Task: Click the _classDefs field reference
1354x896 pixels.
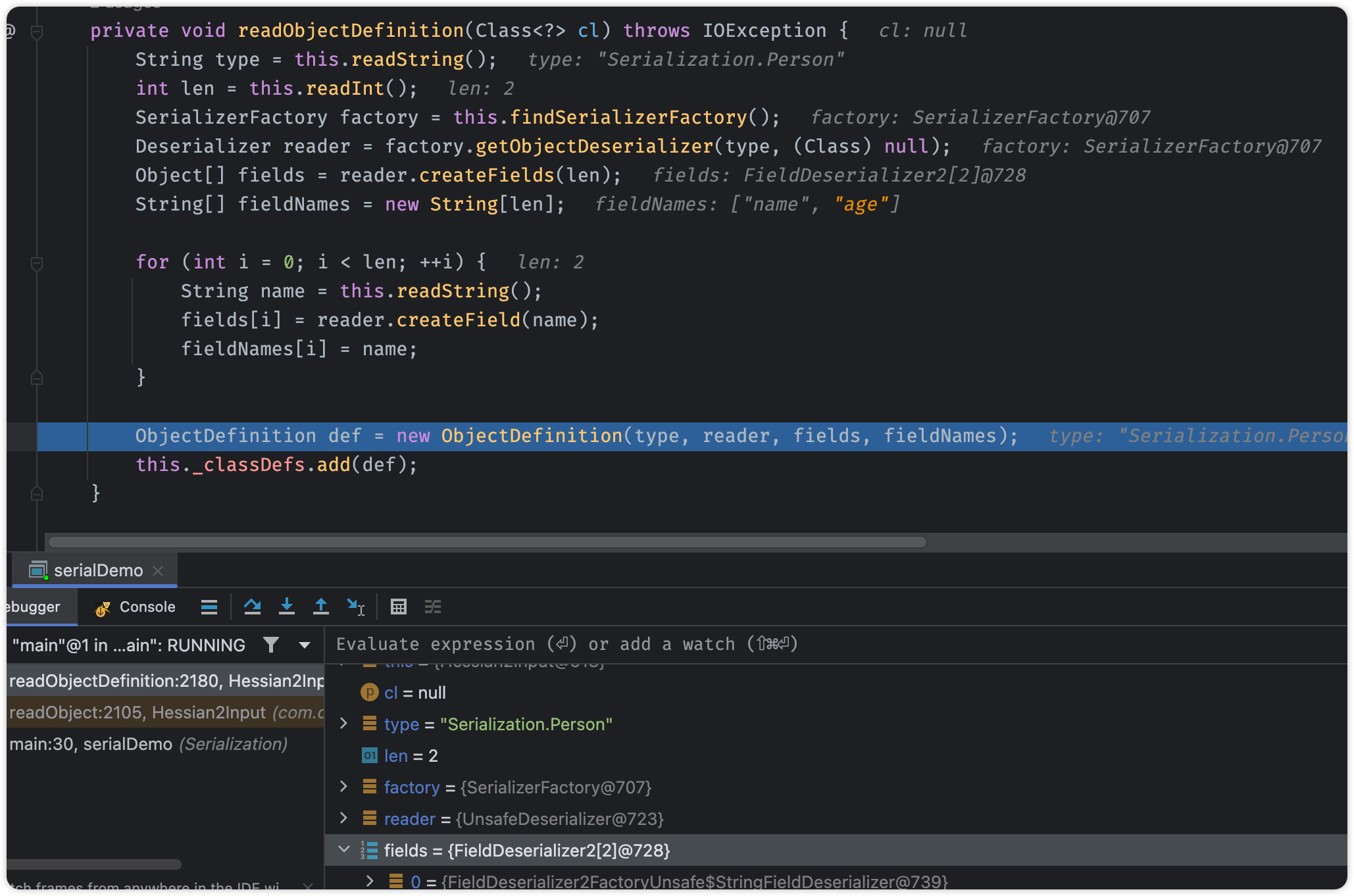Action: pyautogui.click(x=249, y=464)
